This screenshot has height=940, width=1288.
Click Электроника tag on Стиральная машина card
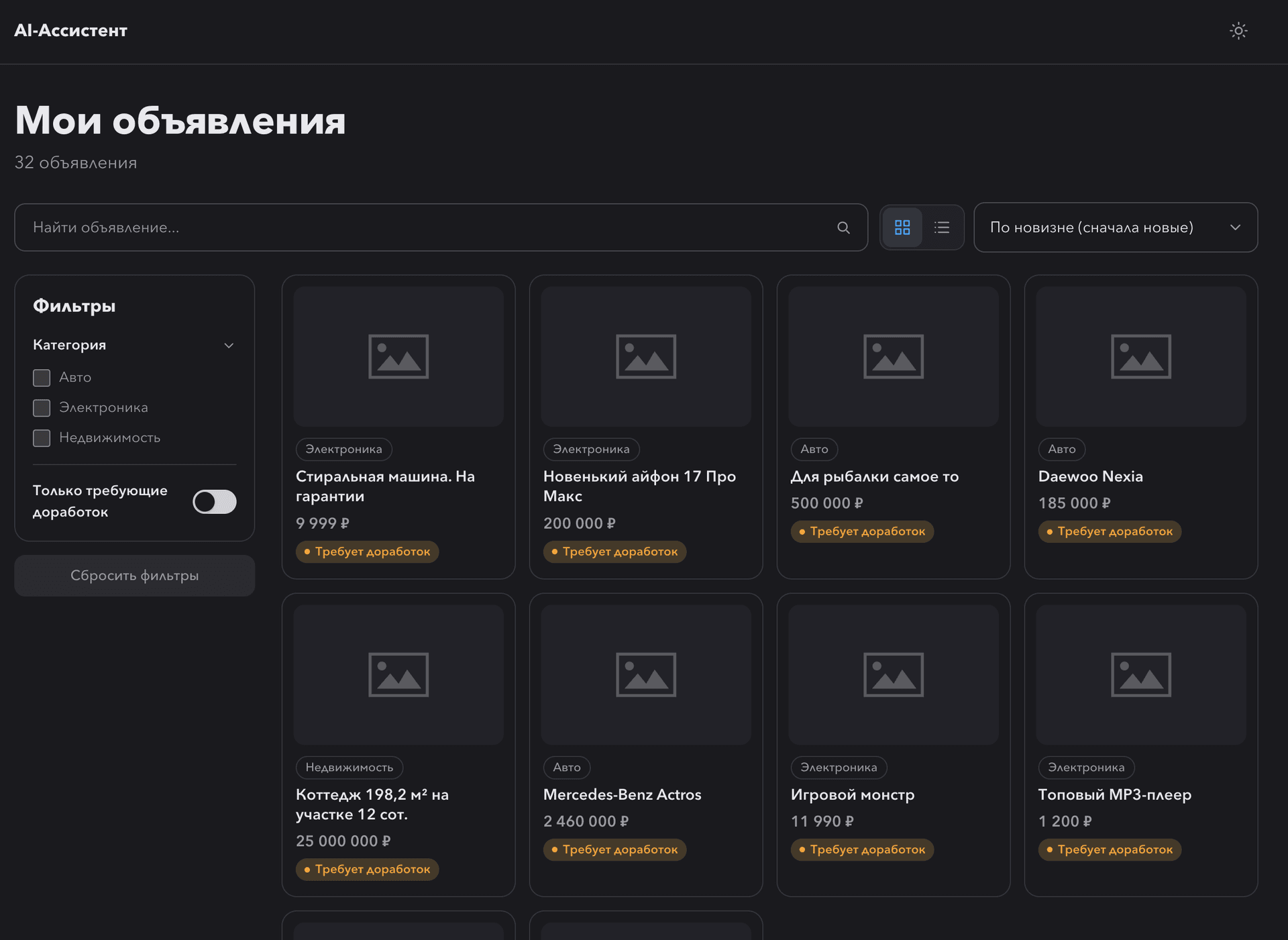coord(344,449)
